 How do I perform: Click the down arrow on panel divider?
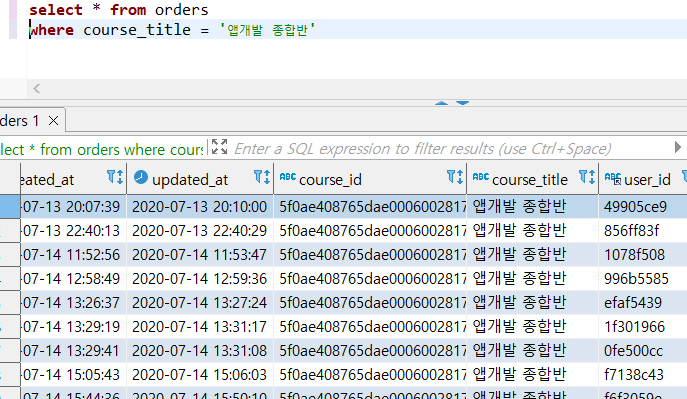462,103
